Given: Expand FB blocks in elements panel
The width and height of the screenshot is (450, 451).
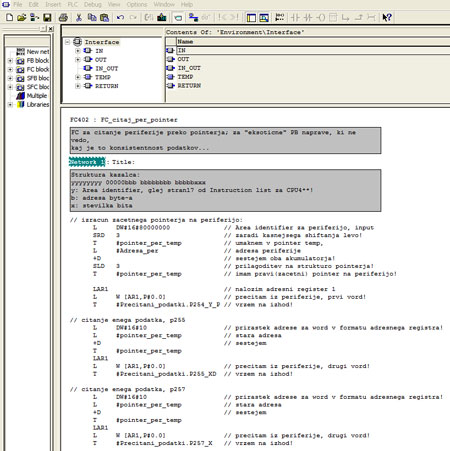Looking at the screenshot, I should (x=10, y=61).
